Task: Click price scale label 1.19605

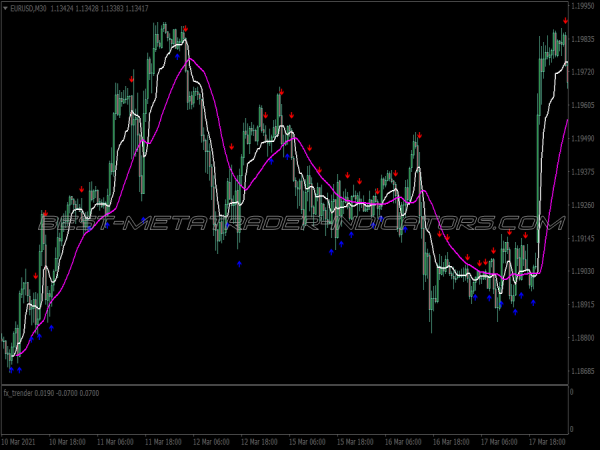Action: [583, 105]
